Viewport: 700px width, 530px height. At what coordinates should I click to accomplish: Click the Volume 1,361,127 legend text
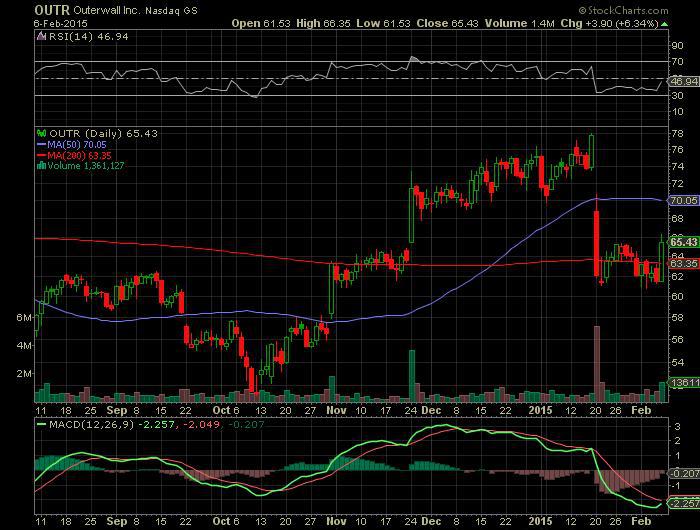coord(86,166)
